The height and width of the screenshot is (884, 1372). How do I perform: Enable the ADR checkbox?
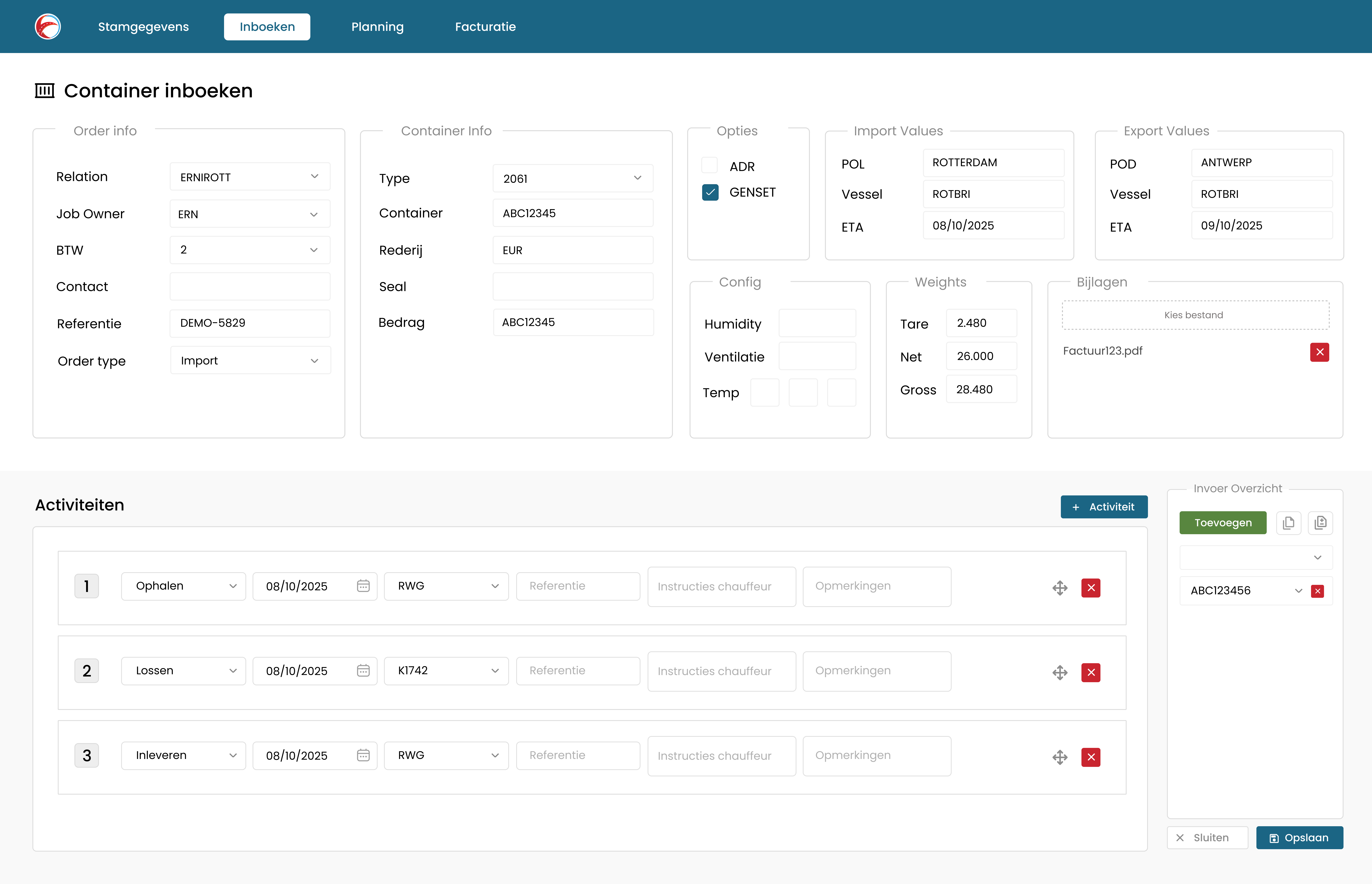(x=710, y=166)
